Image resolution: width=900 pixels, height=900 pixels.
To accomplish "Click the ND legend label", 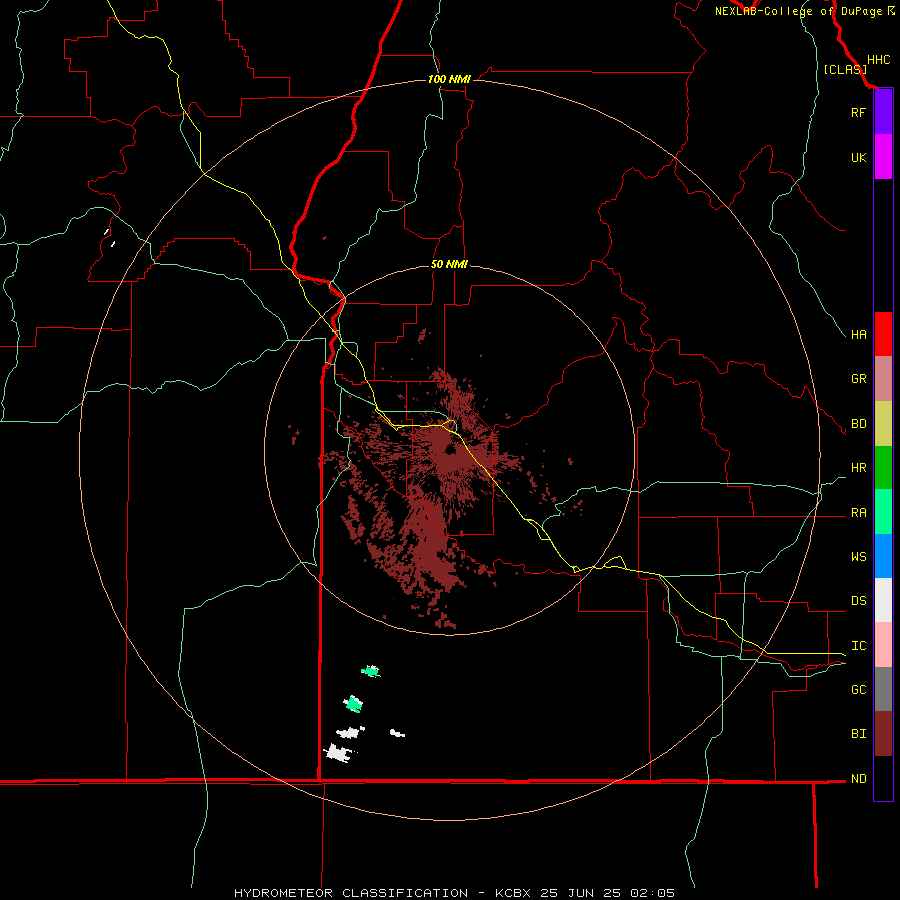I will tap(858, 778).
